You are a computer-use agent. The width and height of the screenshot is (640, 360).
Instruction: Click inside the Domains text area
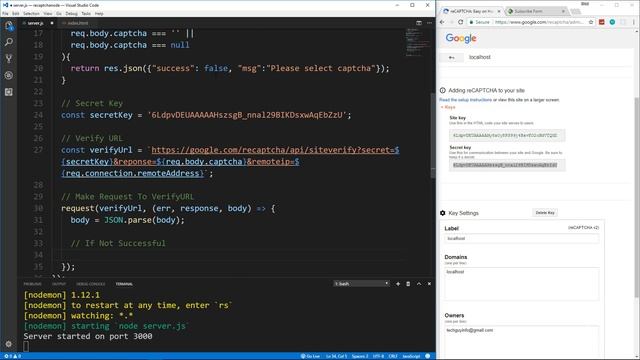[522, 284]
